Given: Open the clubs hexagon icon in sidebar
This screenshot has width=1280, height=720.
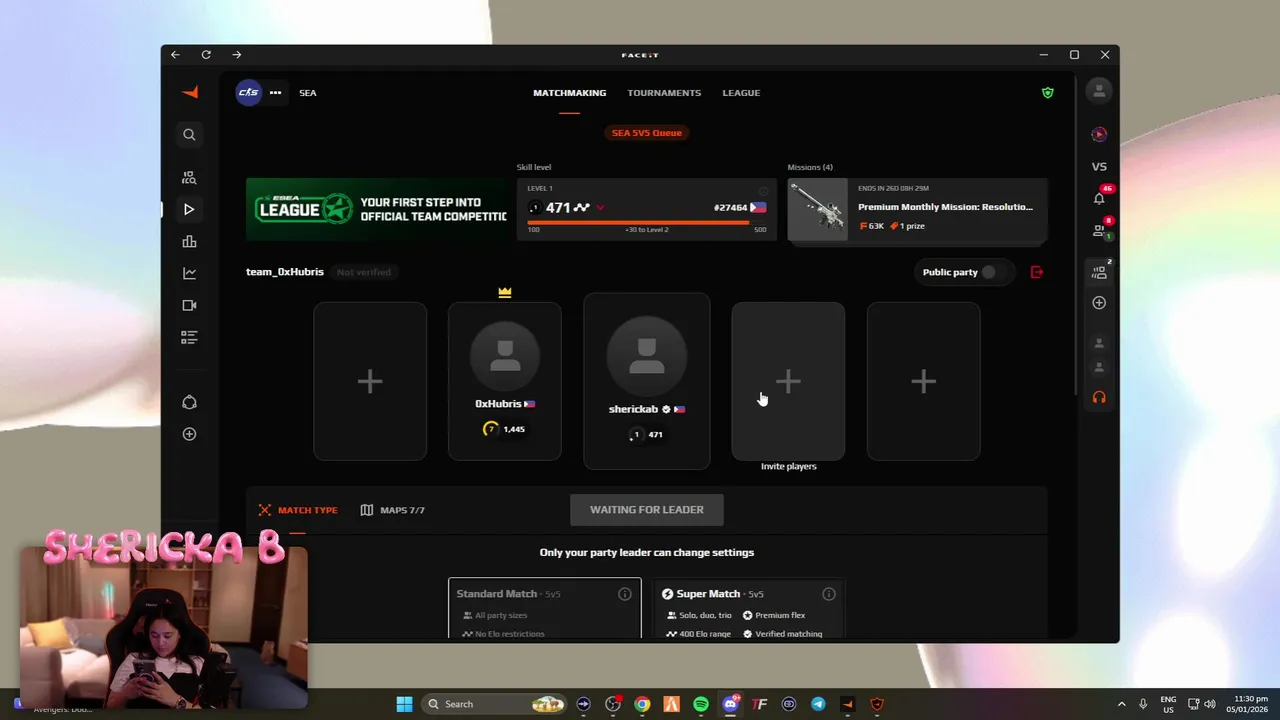Looking at the screenshot, I should coord(189,402).
